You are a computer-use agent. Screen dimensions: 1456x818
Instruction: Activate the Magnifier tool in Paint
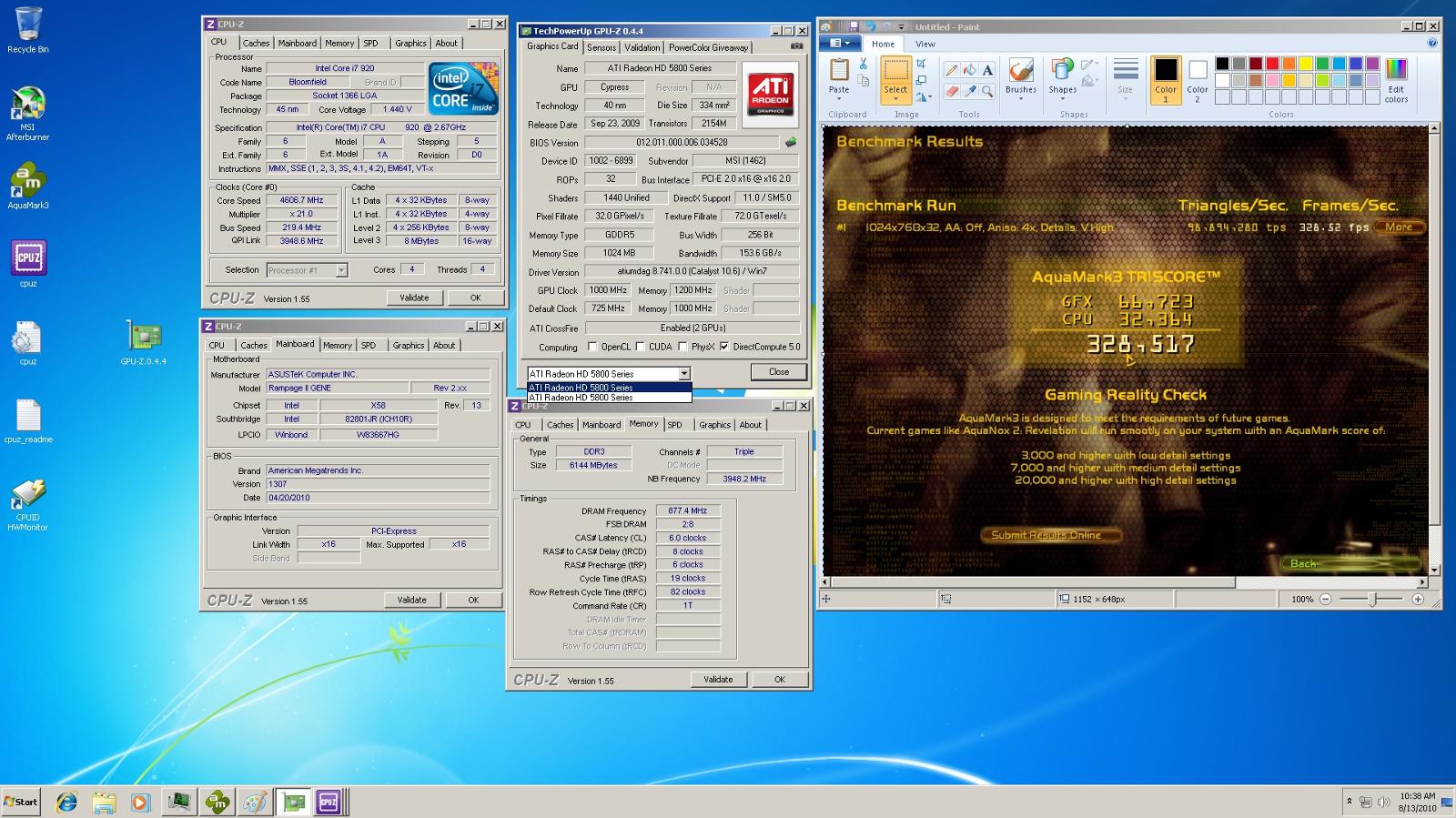click(987, 91)
